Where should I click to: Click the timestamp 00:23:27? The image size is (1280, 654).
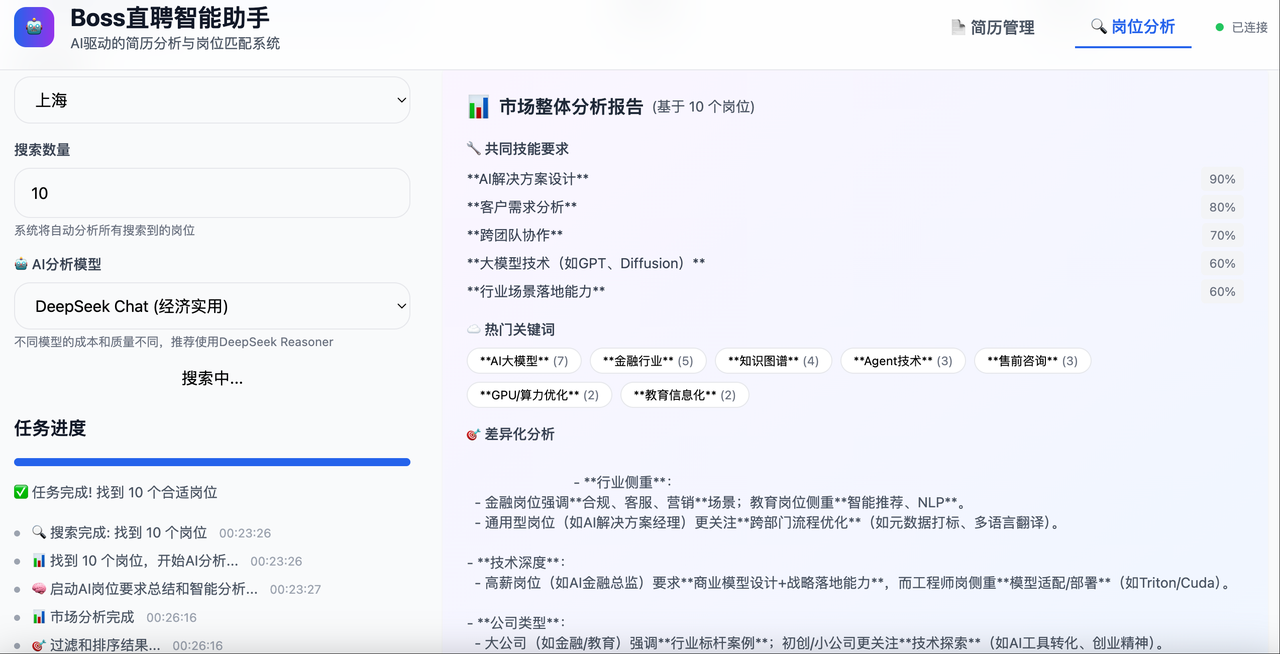(295, 589)
